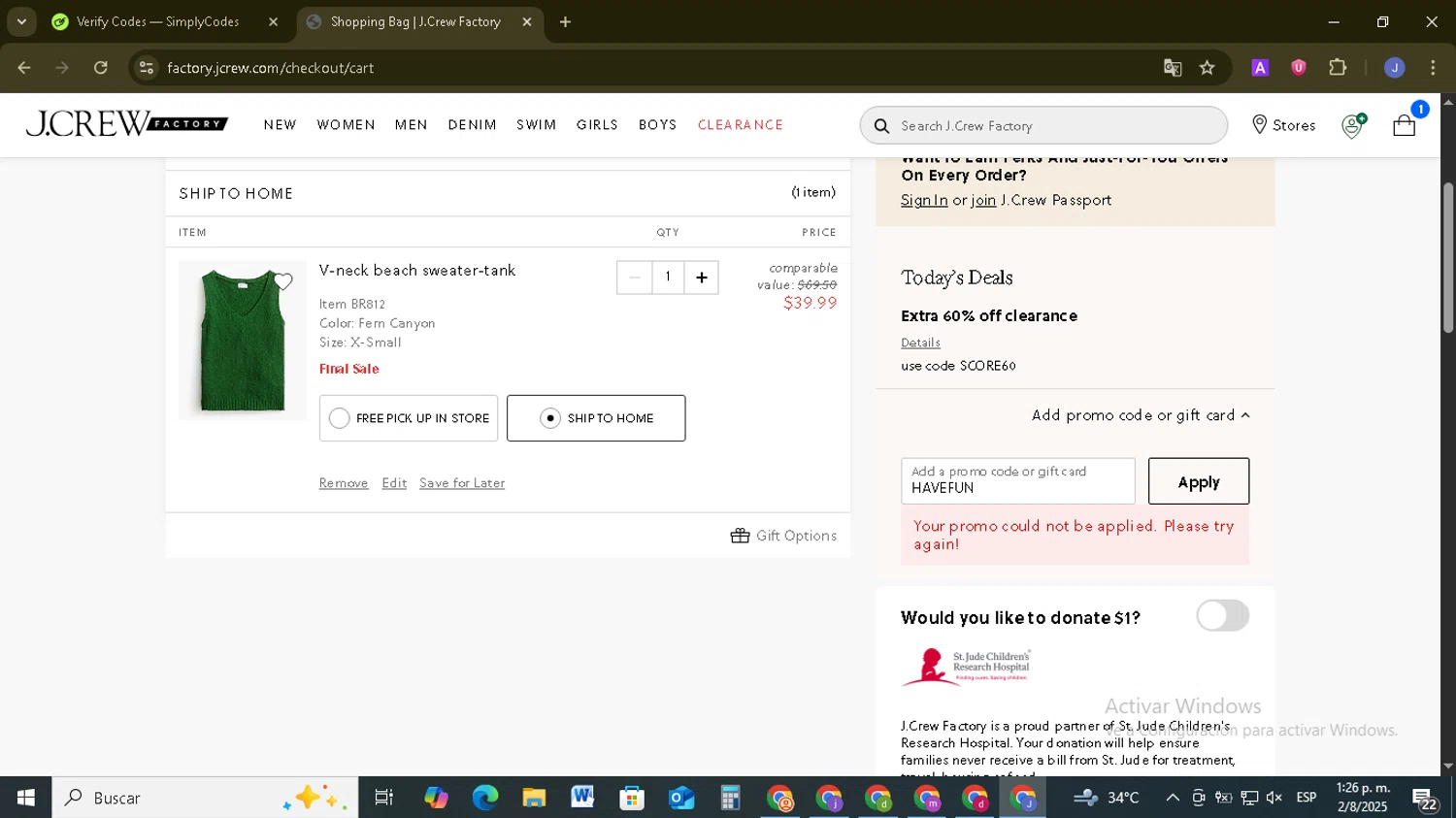Click the green sweater thumbnail
1456x818 pixels.
(x=243, y=341)
